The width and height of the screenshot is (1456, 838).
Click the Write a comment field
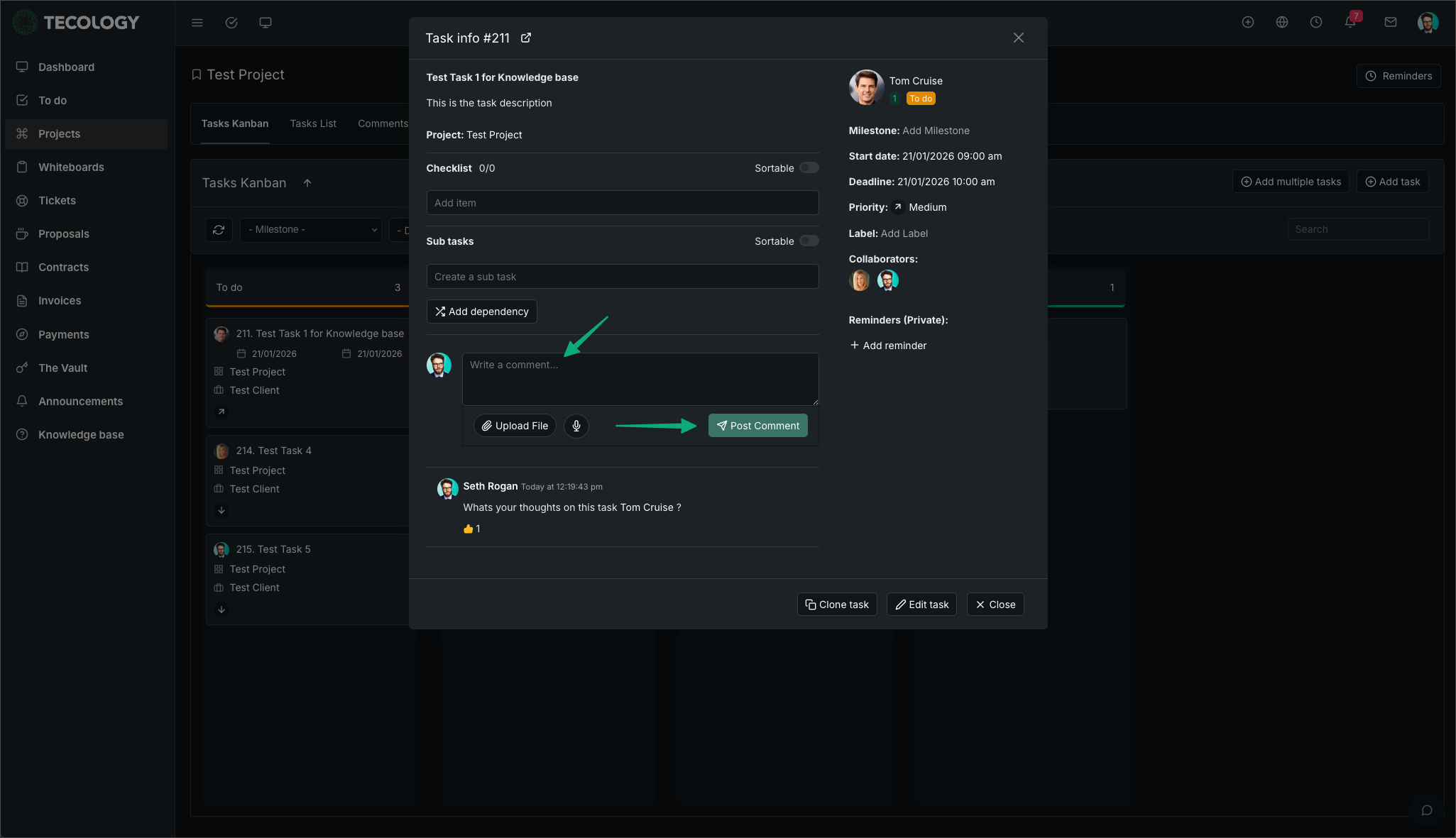pos(640,379)
